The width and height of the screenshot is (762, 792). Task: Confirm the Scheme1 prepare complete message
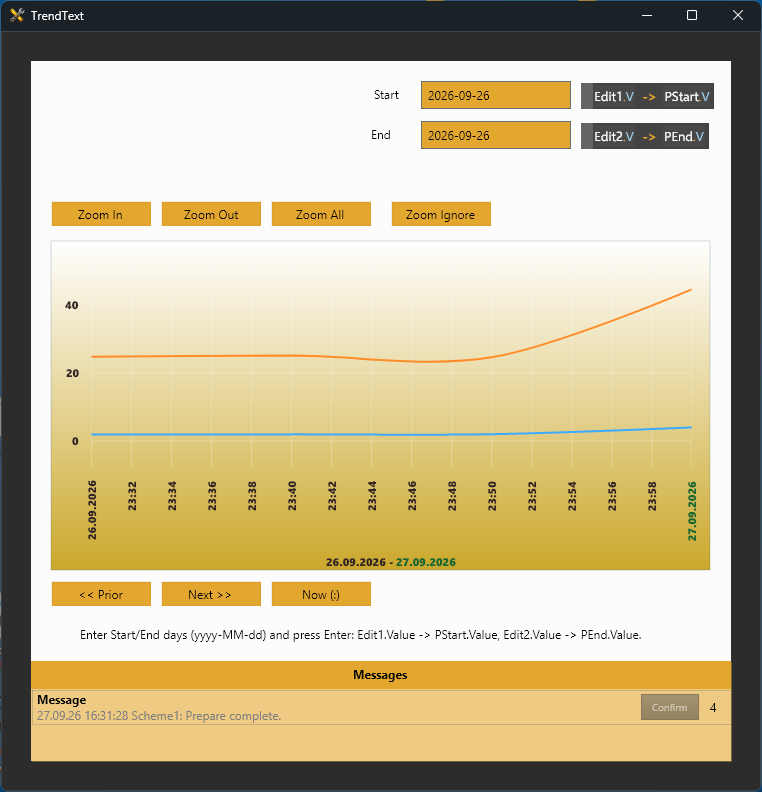(x=670, y=707)
